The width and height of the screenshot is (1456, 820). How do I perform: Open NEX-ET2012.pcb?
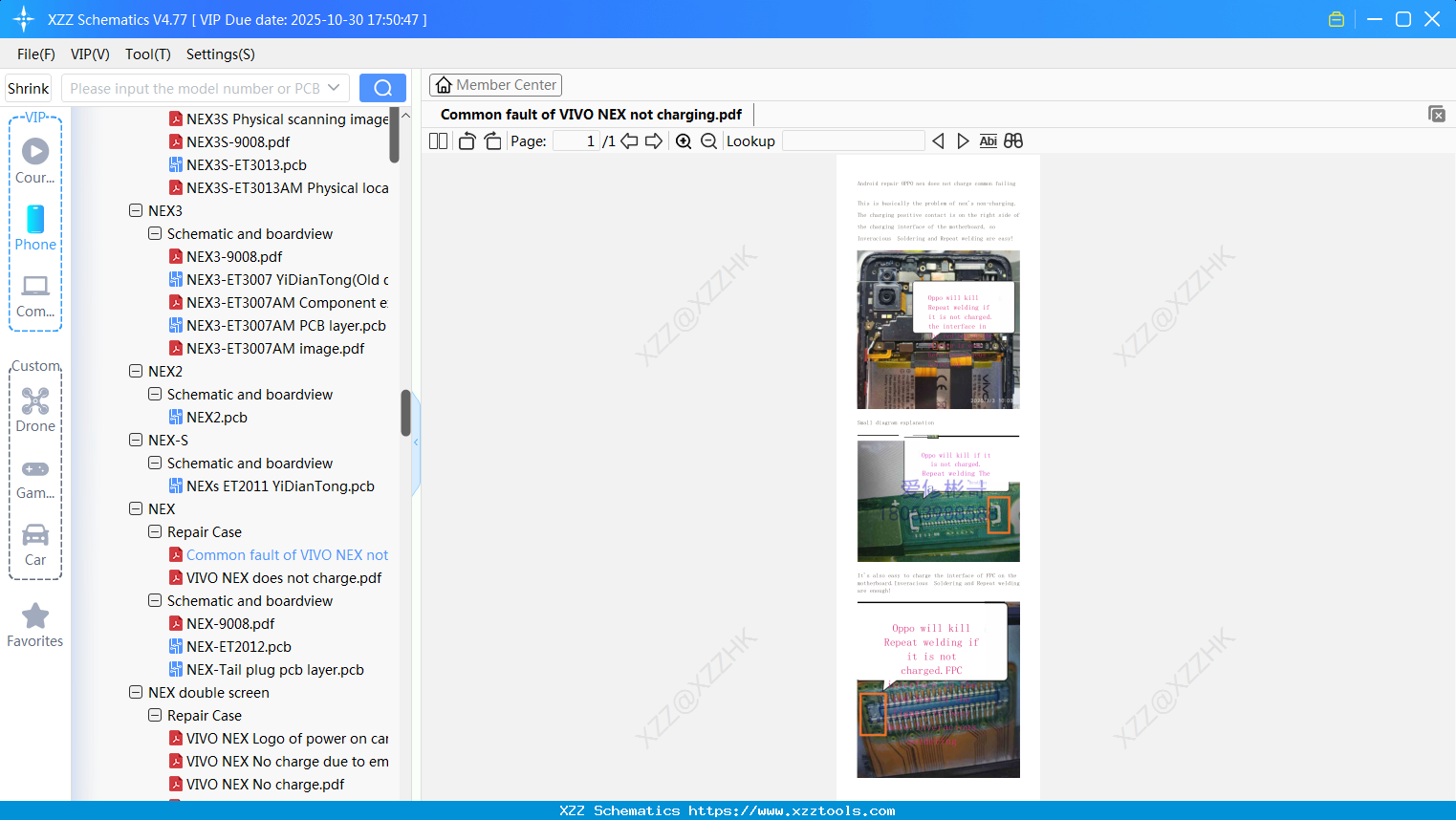(239, 646)
